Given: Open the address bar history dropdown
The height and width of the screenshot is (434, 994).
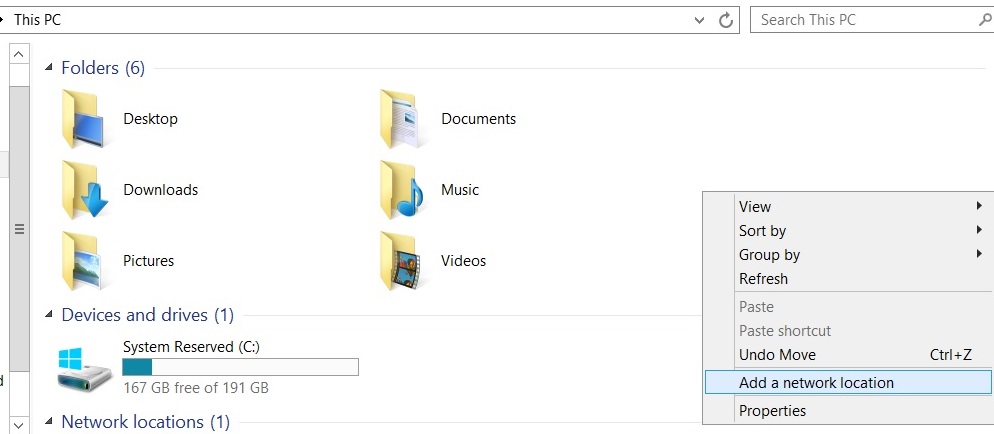Looking at the screenshot, I should coord(699,20).
